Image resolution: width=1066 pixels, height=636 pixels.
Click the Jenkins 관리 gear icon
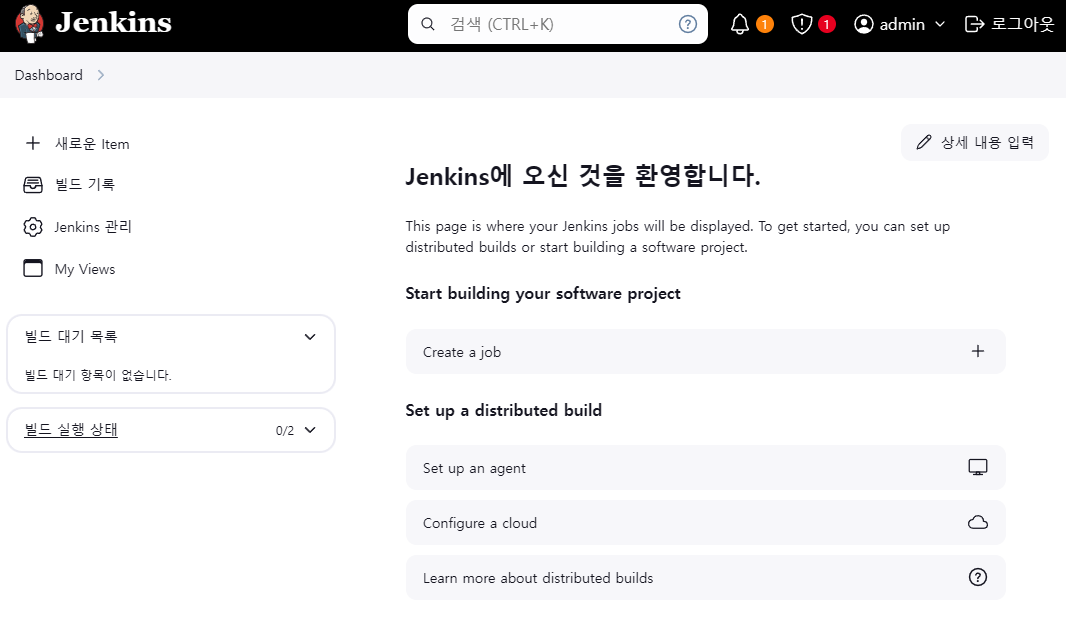click(x=33, y=227)
